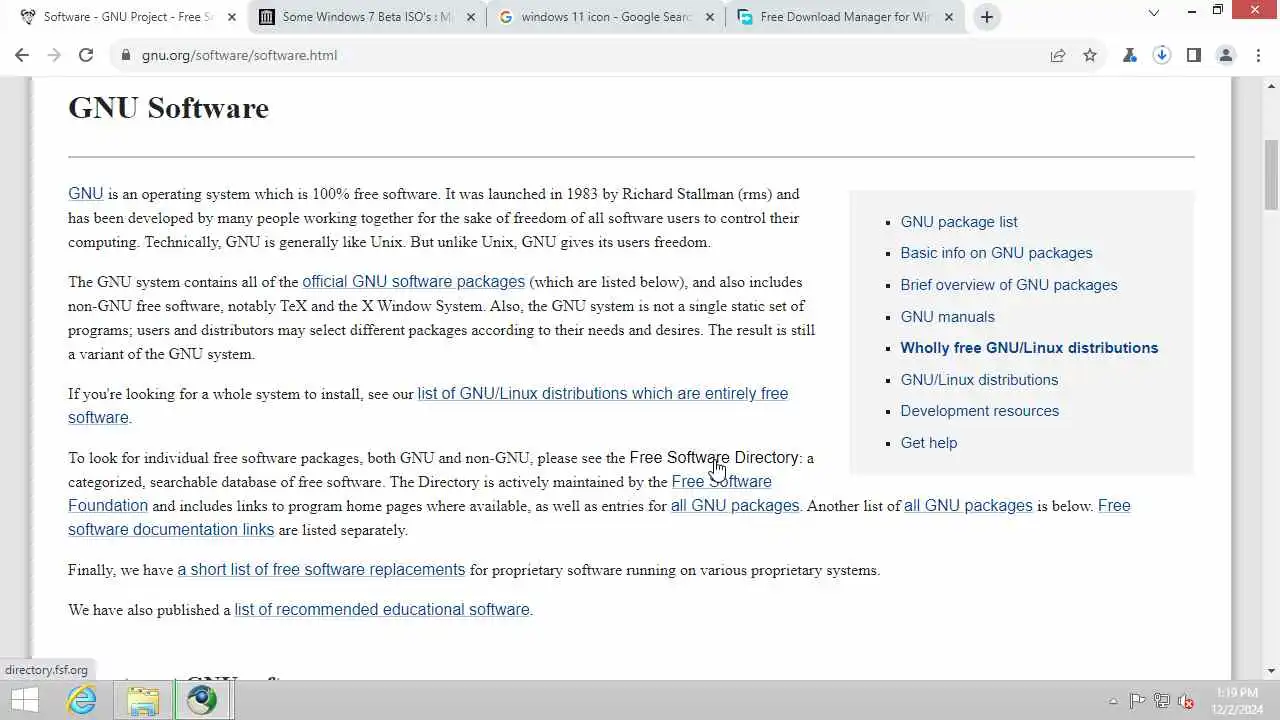
Task: Click the page vertical scrollbar thumb
Action: (x=1271, y=175)
